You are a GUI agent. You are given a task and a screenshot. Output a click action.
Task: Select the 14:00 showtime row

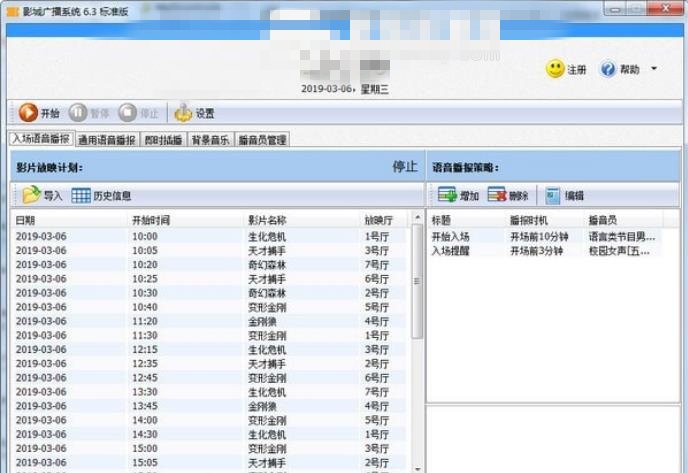(x=210, y=420)
